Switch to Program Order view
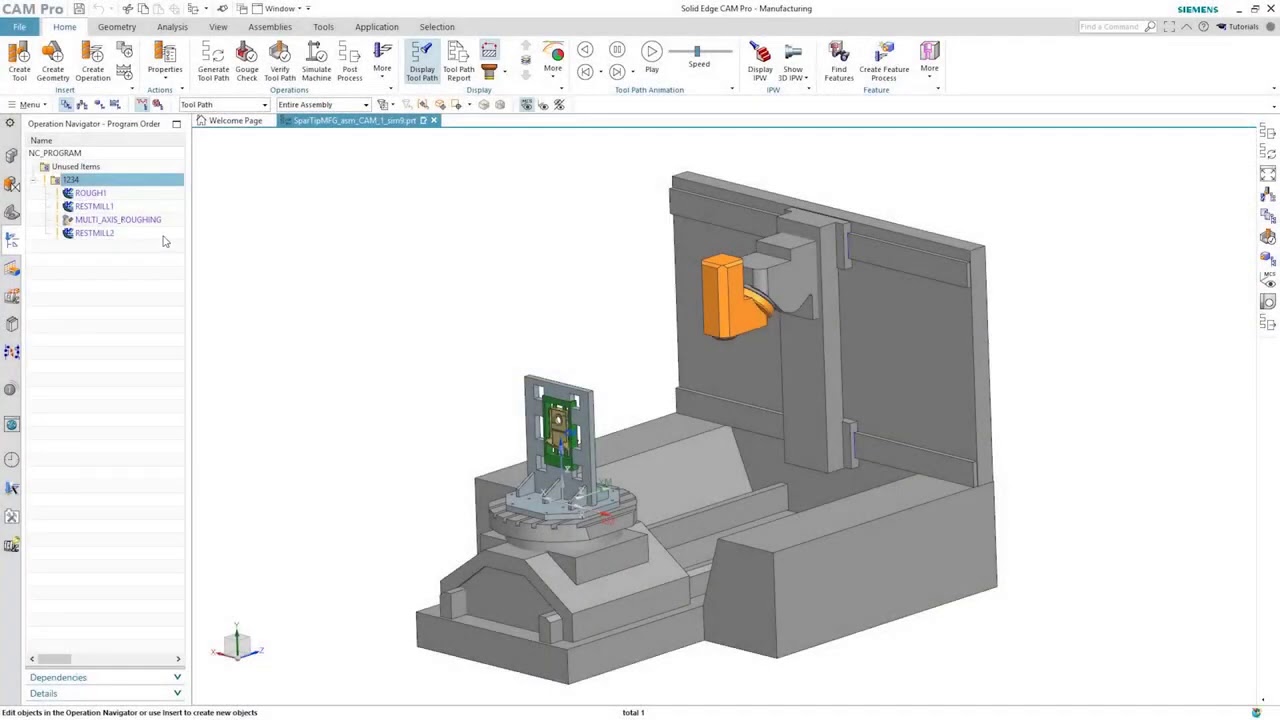Image resolution: width=1280 pixels, height=720 pixels. tap(66, 104)
